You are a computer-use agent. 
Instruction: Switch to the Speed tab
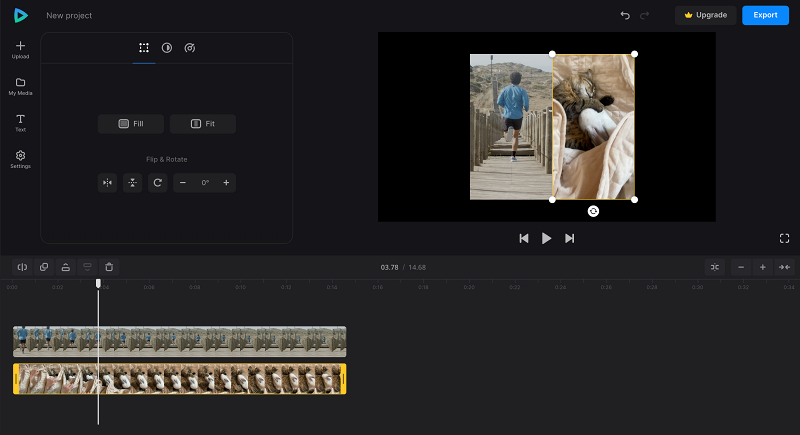tap(190, 48)
